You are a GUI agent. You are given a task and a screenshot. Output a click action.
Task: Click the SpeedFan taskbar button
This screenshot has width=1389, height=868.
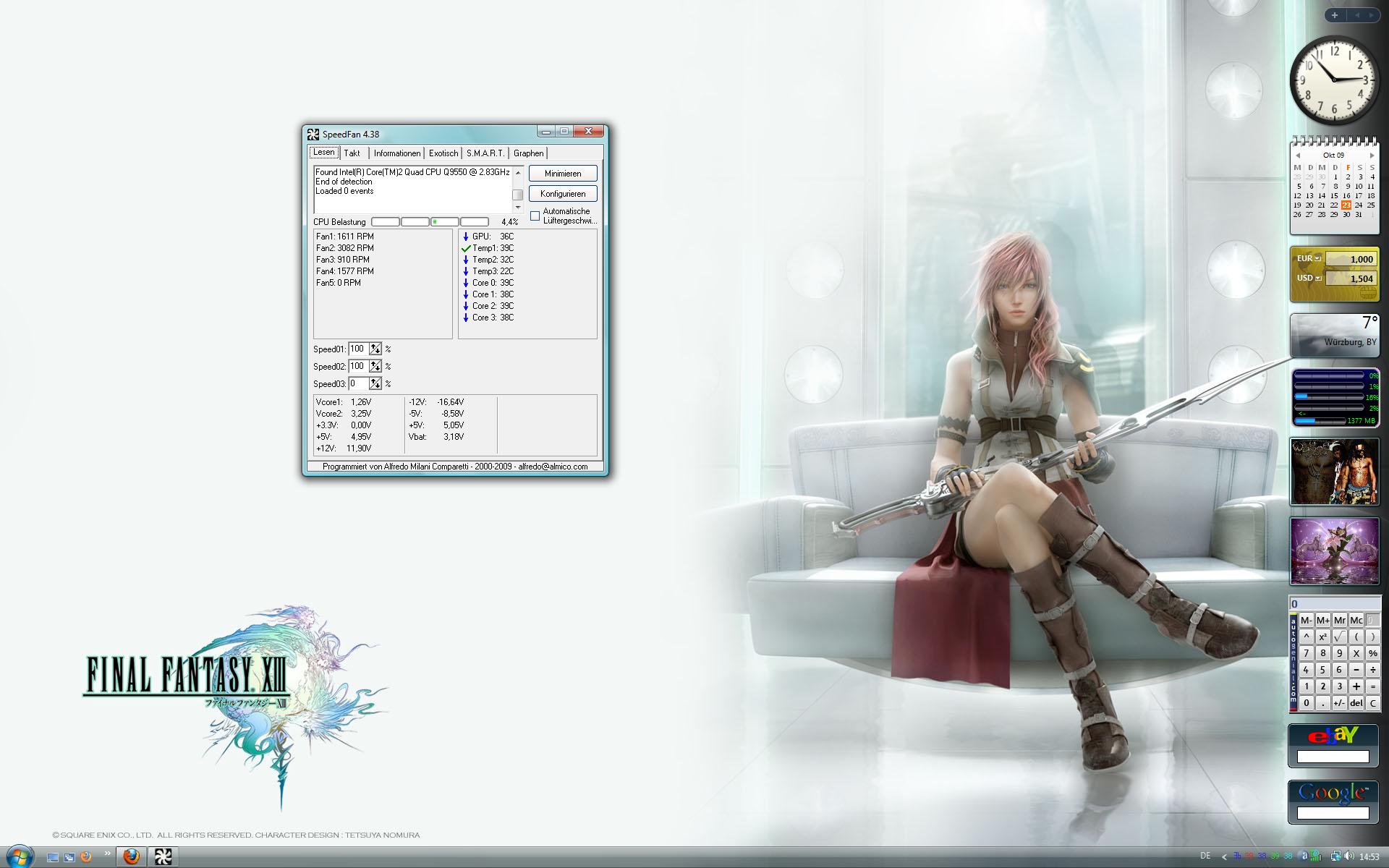tap(163, 857)
